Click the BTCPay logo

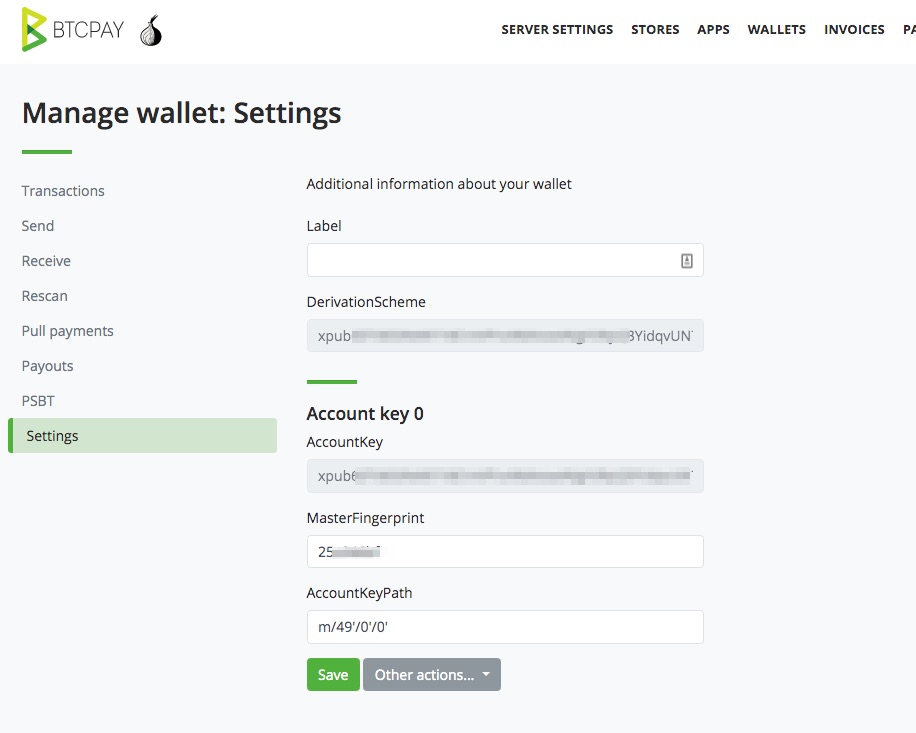(73, 29)
